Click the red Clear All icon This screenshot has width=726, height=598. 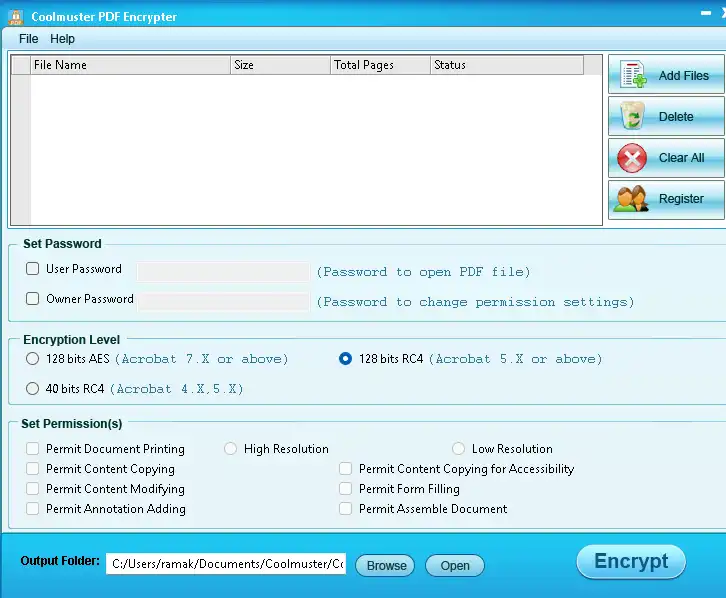pos(633,158)
